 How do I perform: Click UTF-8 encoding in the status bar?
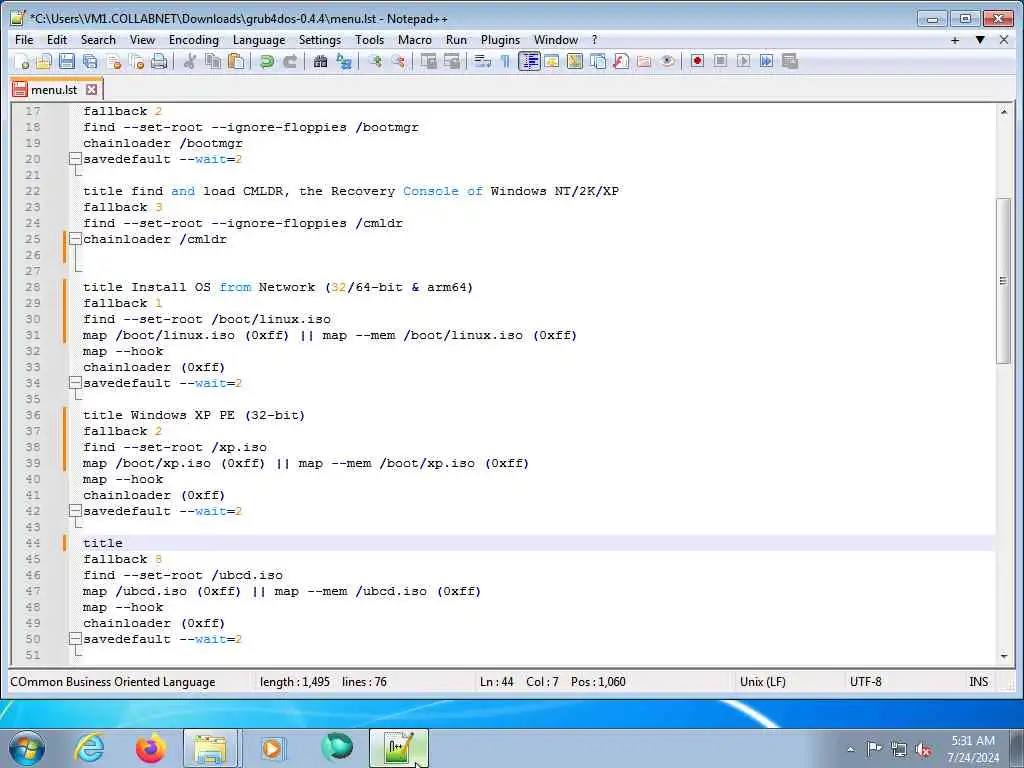point(865,682)
